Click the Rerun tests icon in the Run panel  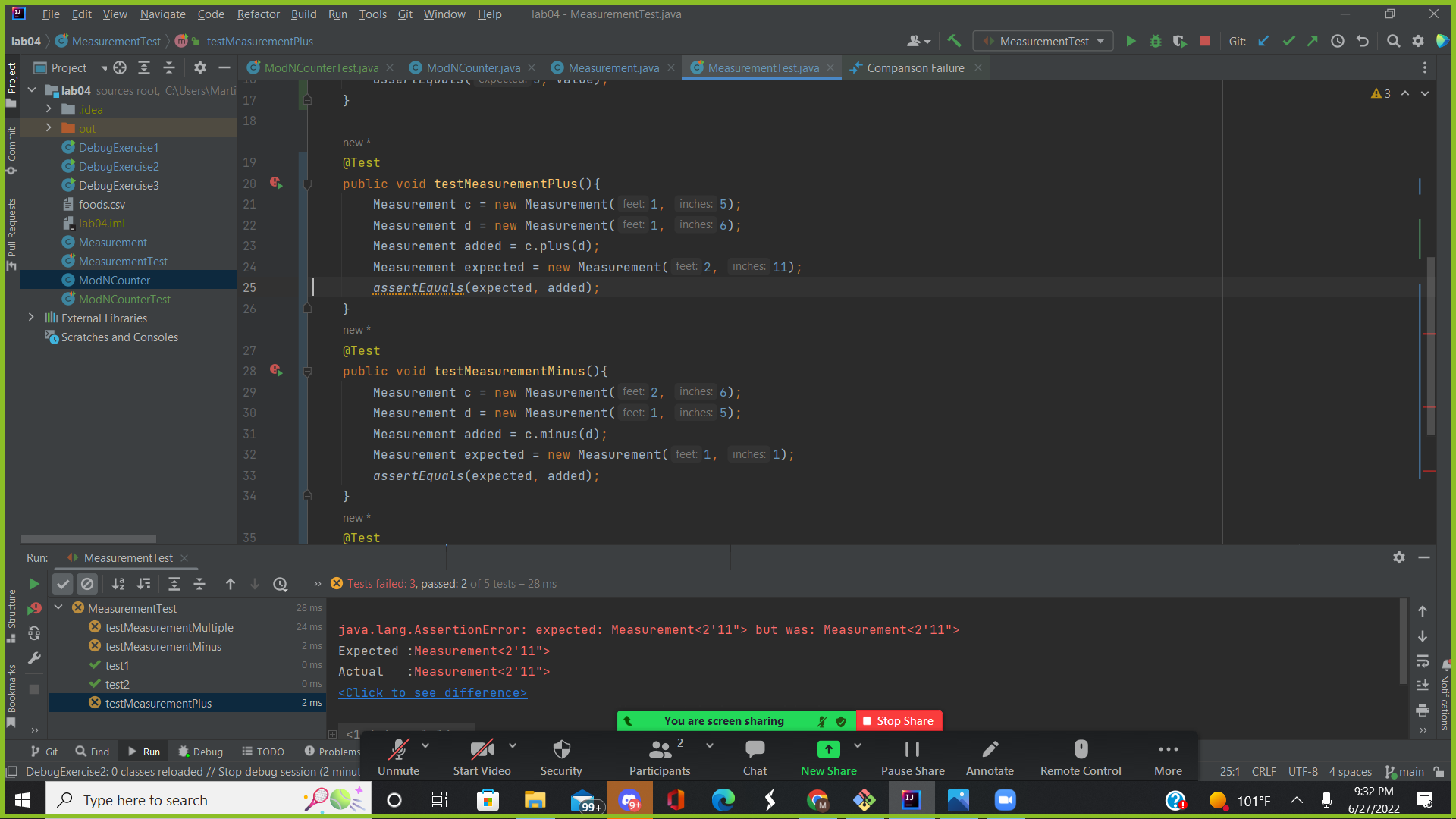click(x=34, y=584)
